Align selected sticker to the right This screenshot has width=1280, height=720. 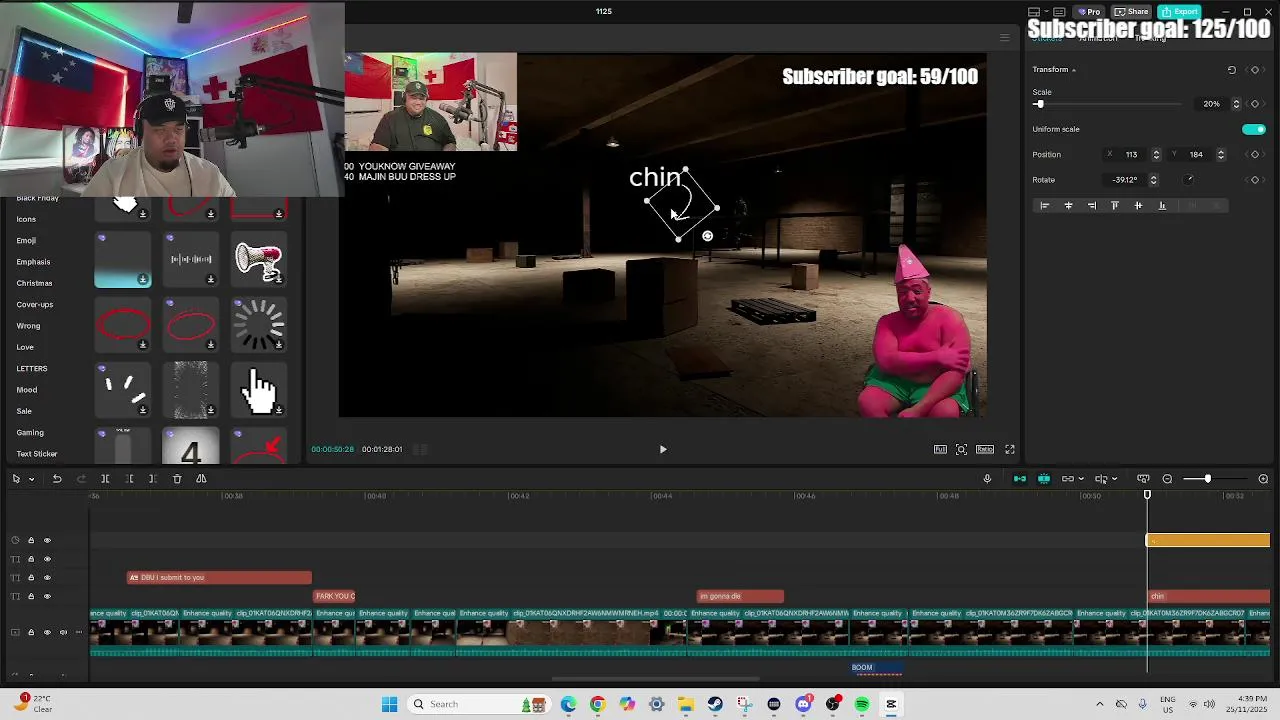1091,206
